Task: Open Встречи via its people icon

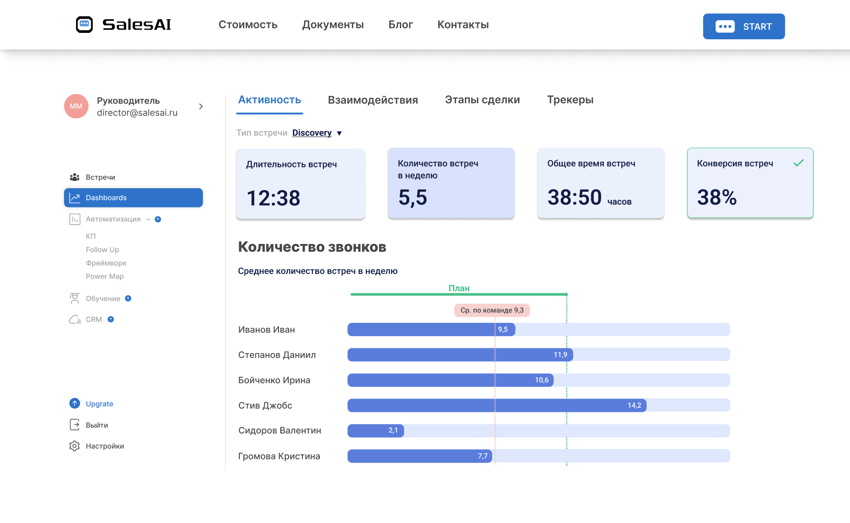Action: (x=75, y=177)
